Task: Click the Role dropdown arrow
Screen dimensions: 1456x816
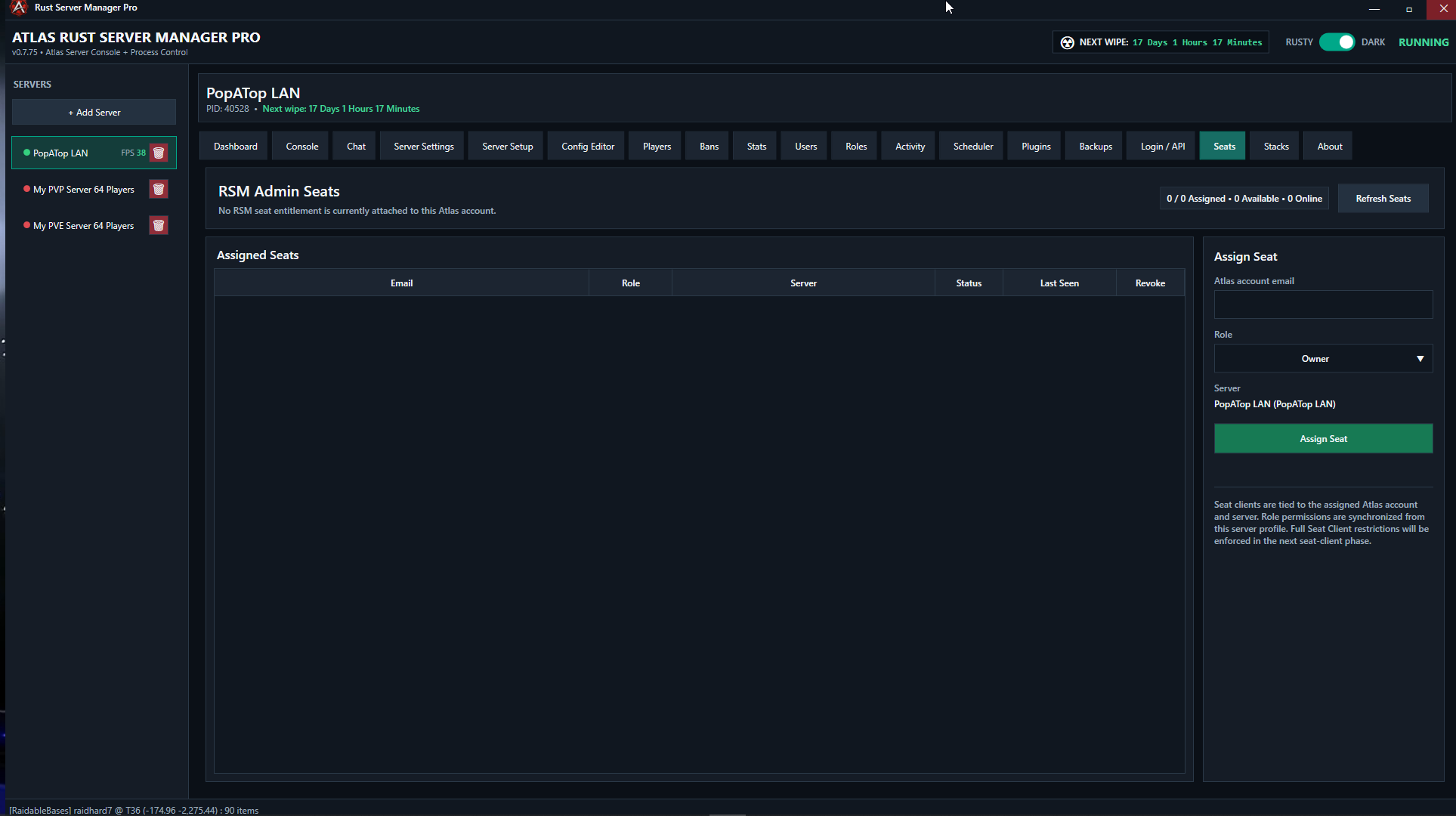Action: tap(1420, 359)
